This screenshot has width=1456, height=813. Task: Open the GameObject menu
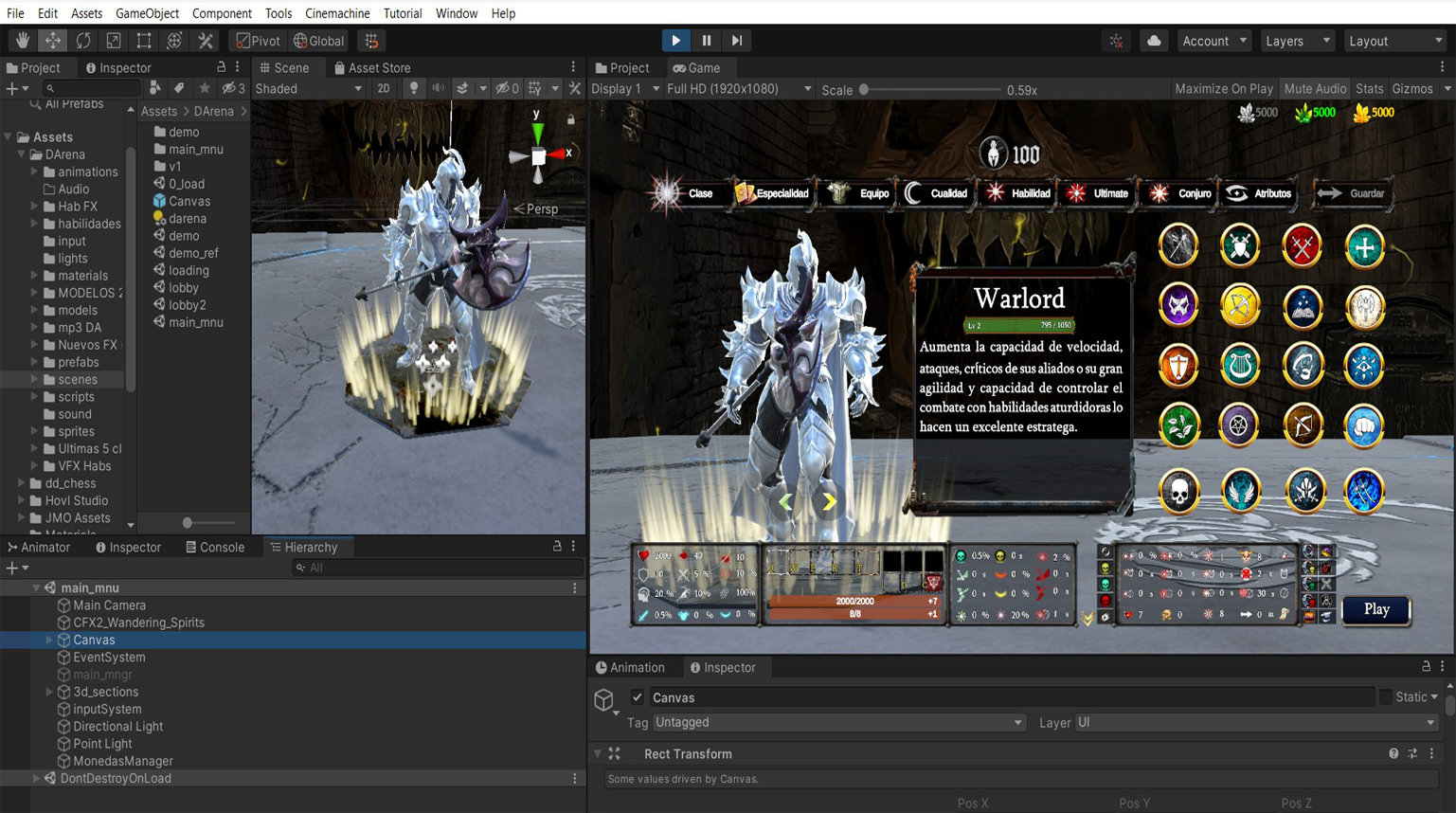(147, 13)
